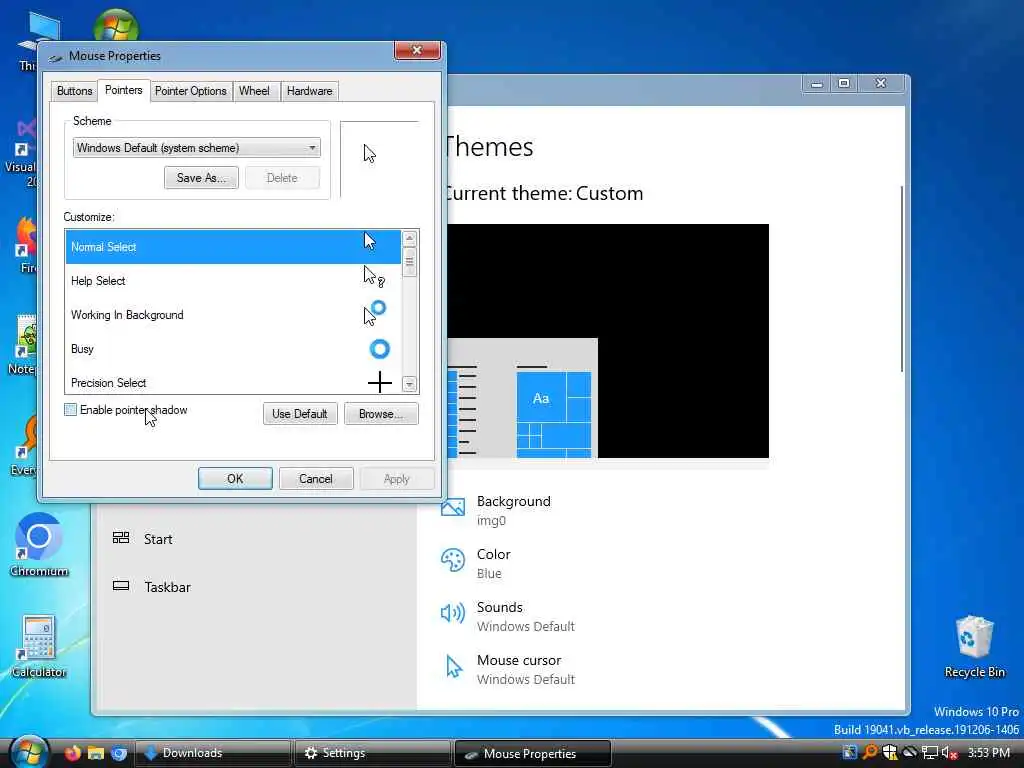Switch to the Pointer Options tab

(190, 91)
